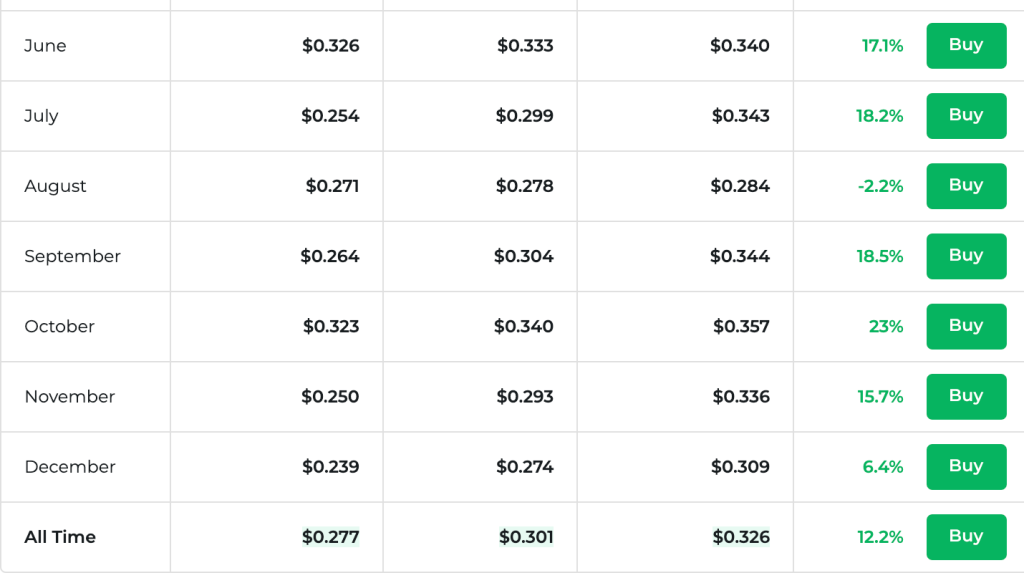The image size is (1024, 573).
Task: Click the Buy button for November
Action: tap(966, 397)
